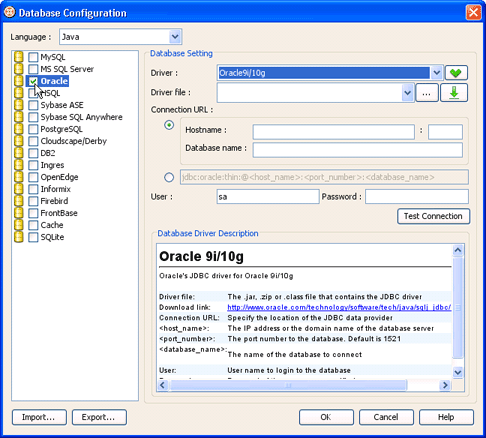Click the green download driver arrow button
Viewport: 486px width, 438px height.
pyautogui.click(x=454, y=93)
